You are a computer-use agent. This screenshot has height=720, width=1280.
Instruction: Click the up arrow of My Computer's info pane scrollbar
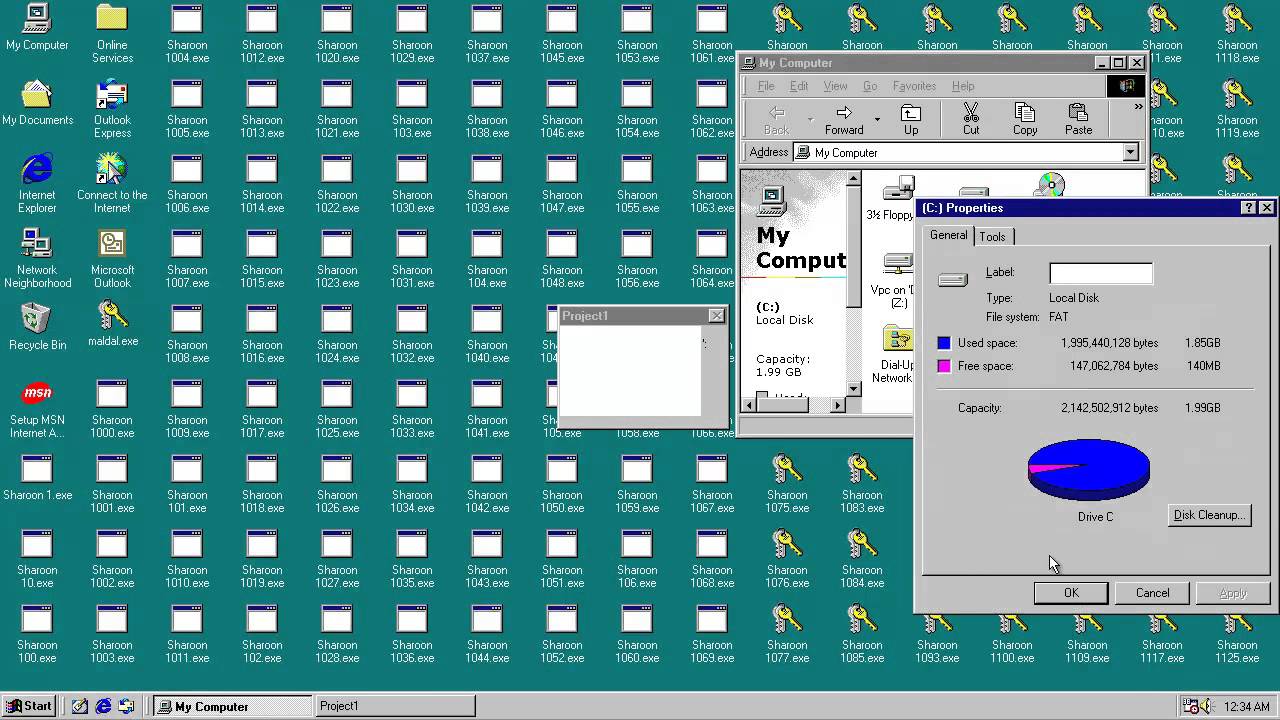point(853,180)
